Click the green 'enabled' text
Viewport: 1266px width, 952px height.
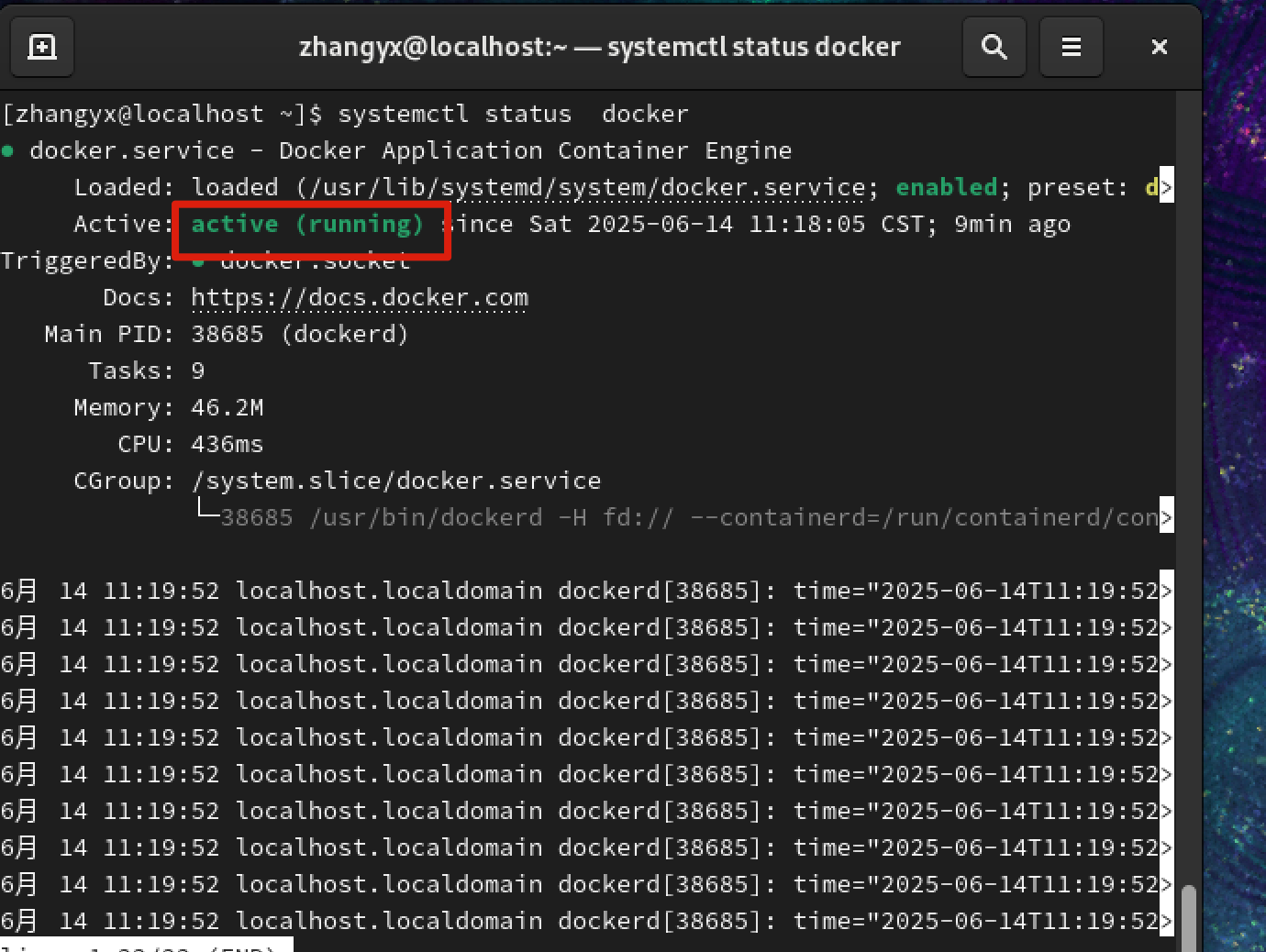tap(946, 187)
